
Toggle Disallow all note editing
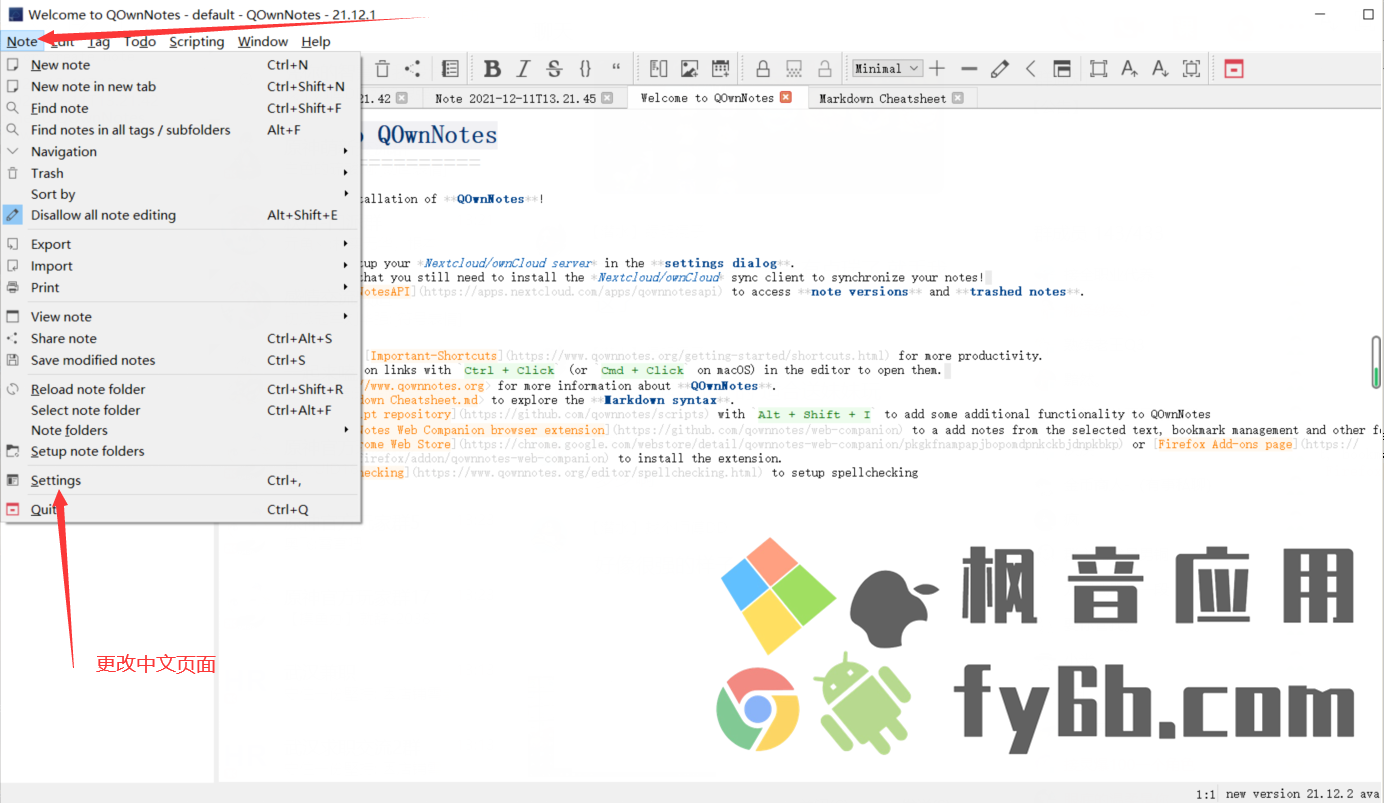click(x=181, y=215)
